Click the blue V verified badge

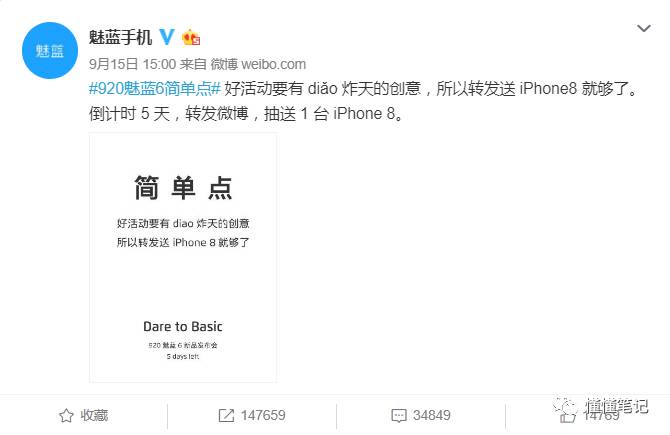tap(167, 37)
